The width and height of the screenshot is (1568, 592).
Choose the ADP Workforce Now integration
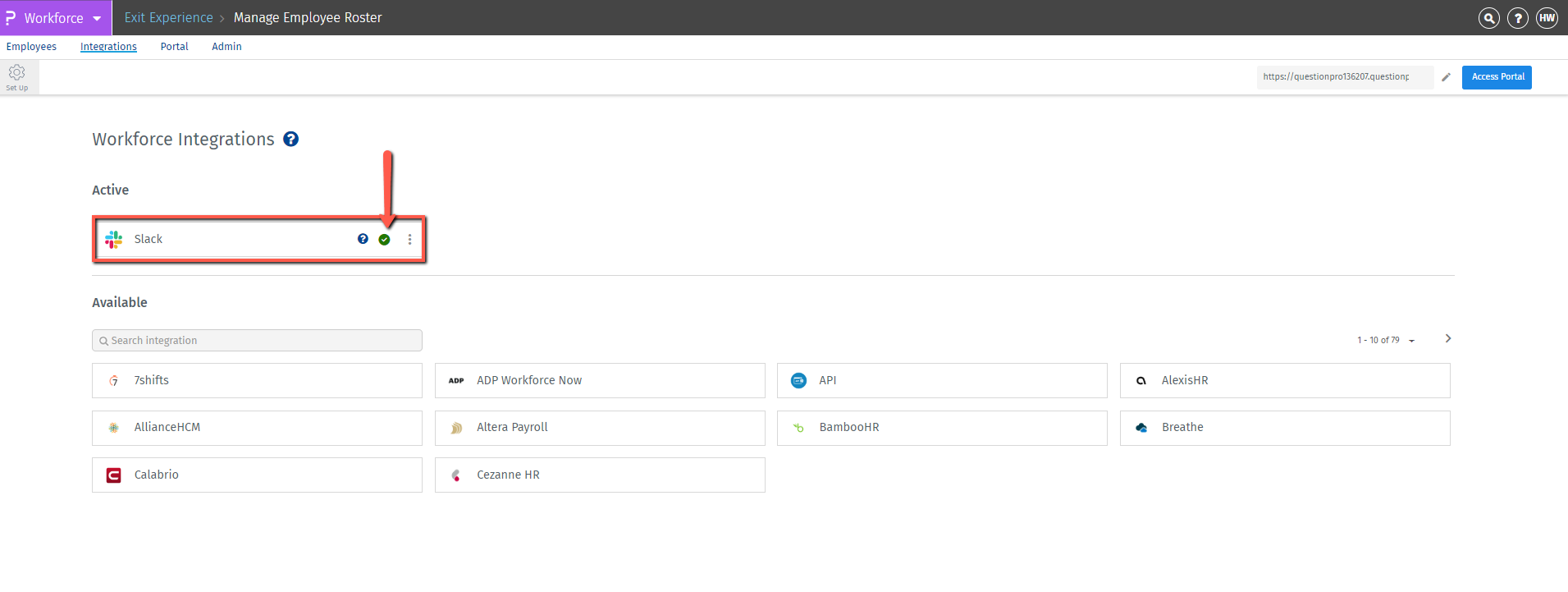tap(600, 381)
